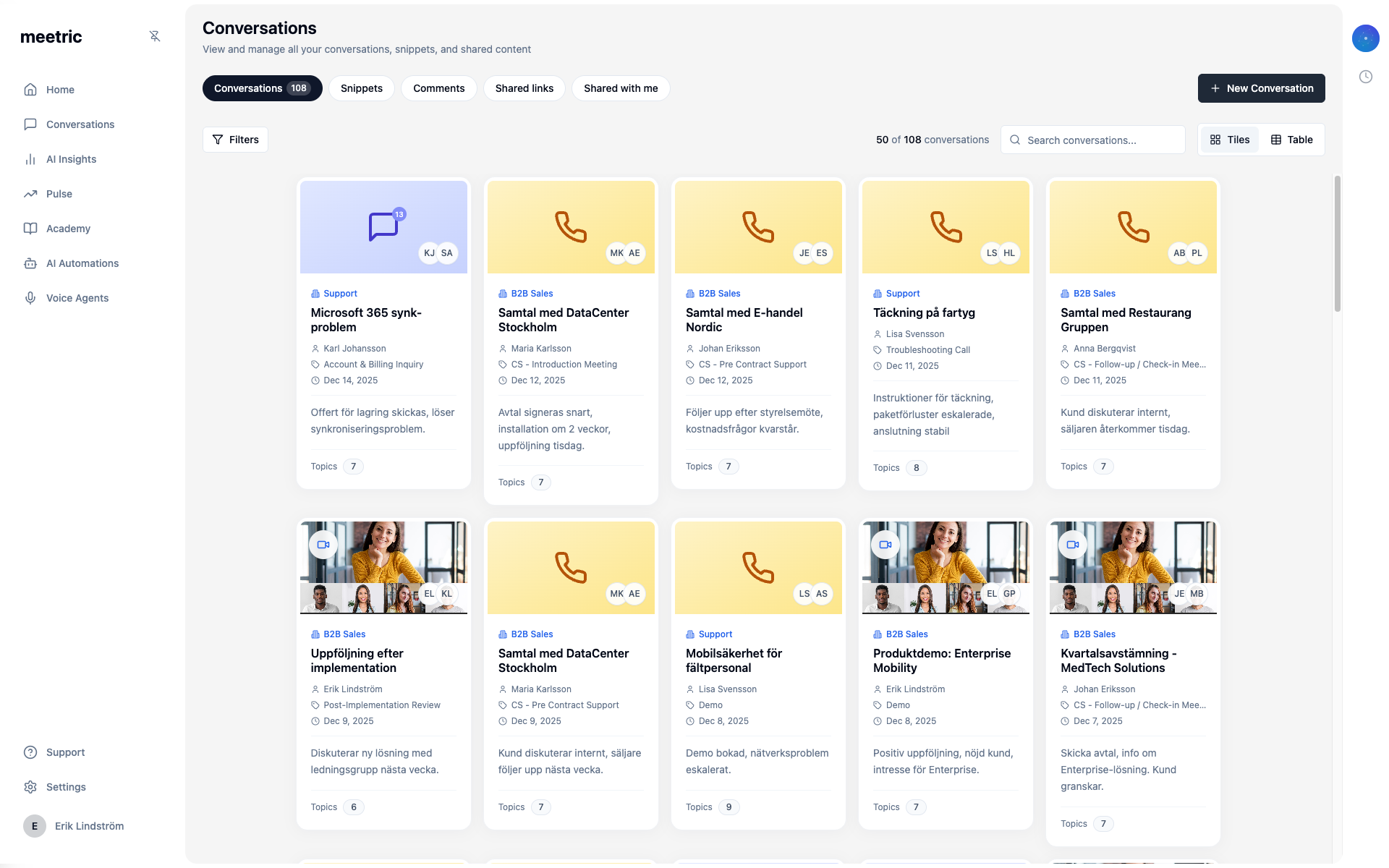Open Voice Agents page
This screenshot has width=1389, height=868.
[77, 298]
